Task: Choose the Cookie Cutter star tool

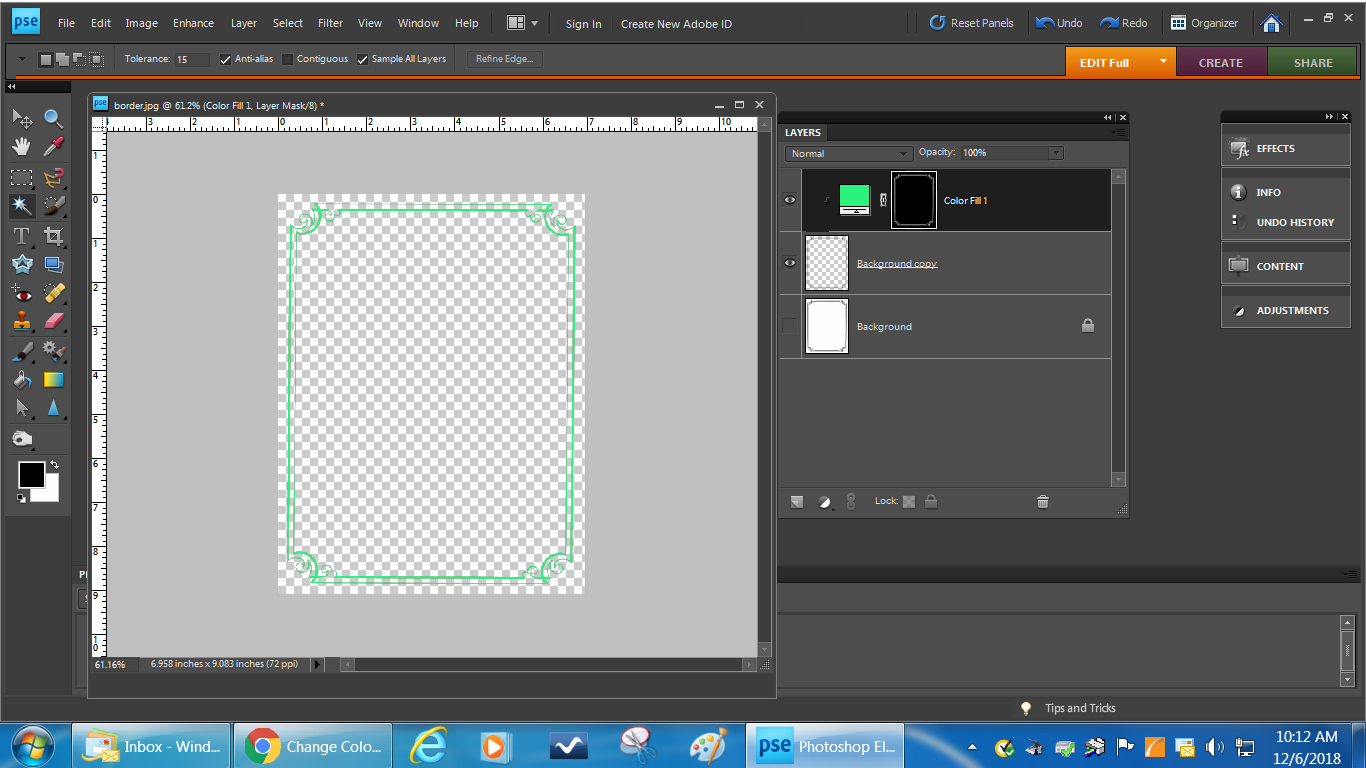Action: point(22,265)
